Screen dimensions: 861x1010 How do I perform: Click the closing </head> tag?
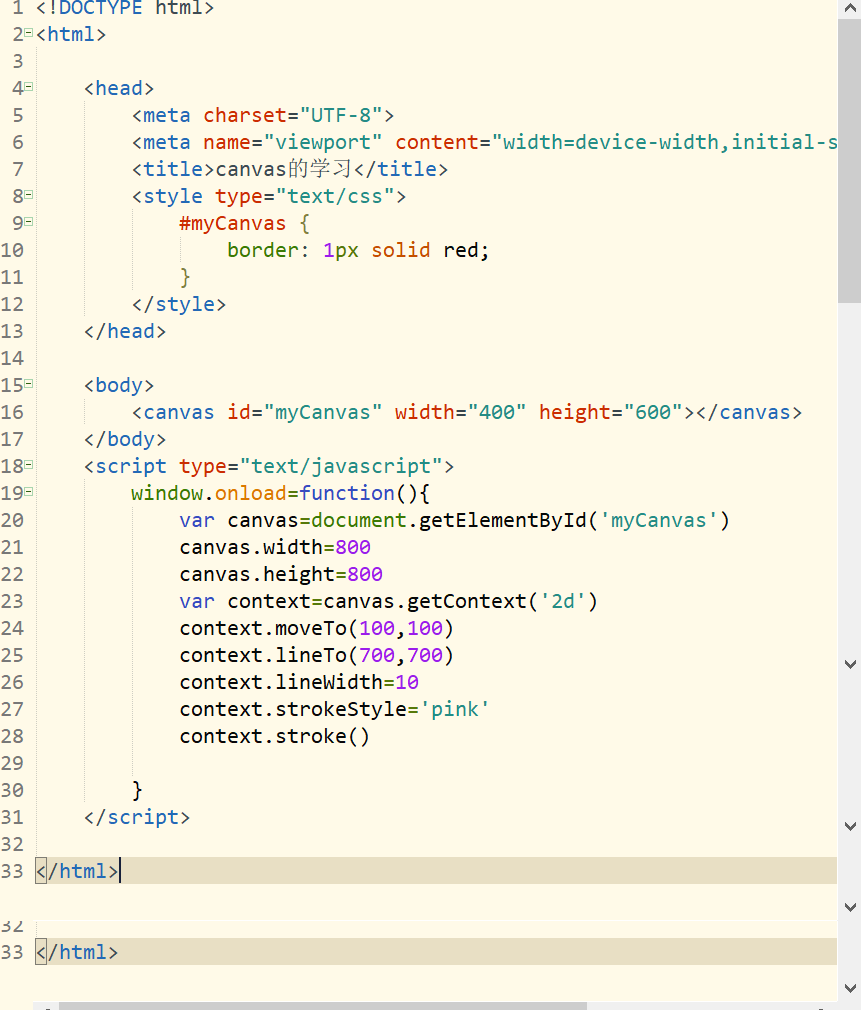point(125,331)
